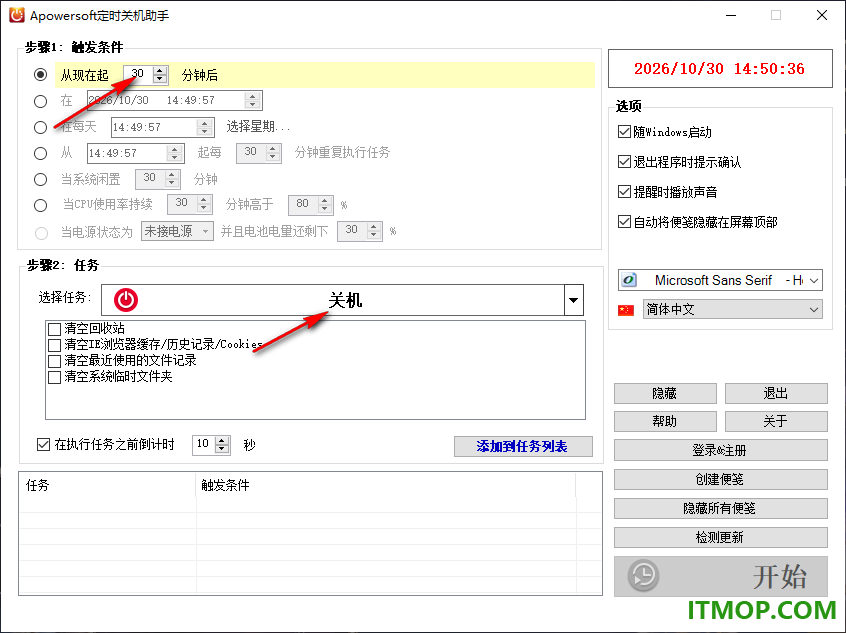Click the 选择星期... link text
Viewport: 846px width, 633px height.
(258, 127)
